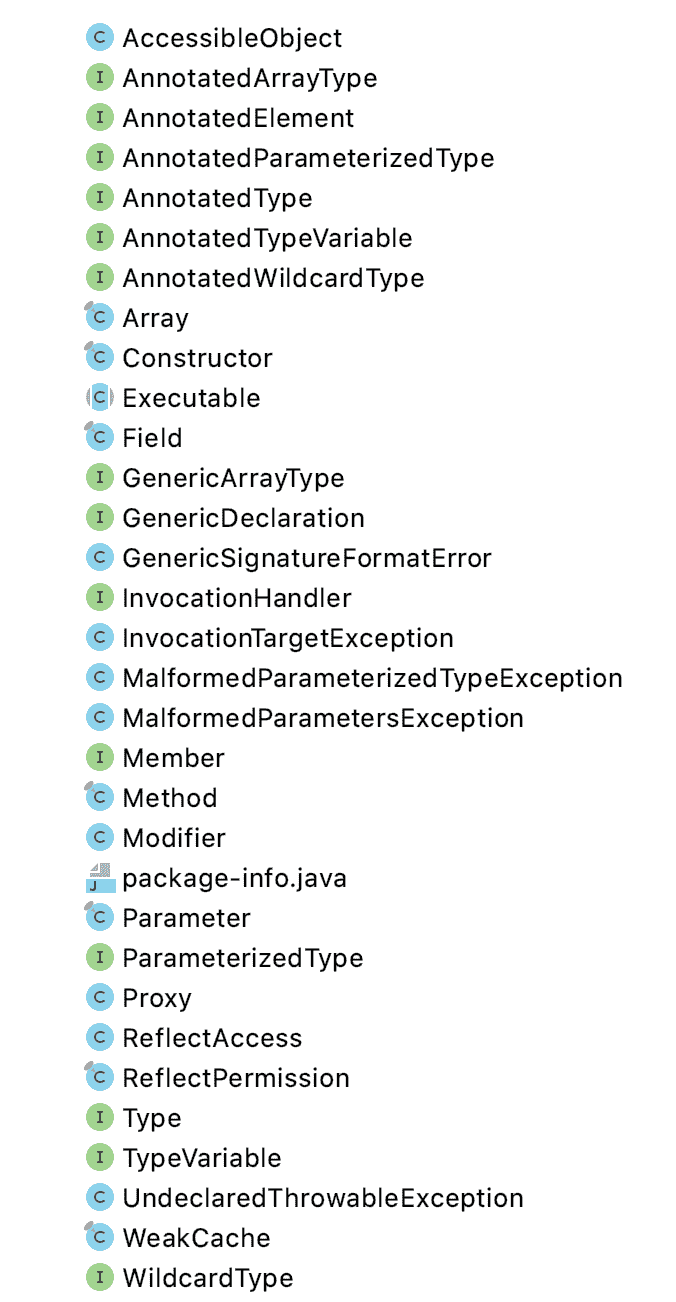Select InvocationTargetException in the list

pos(287,638)
